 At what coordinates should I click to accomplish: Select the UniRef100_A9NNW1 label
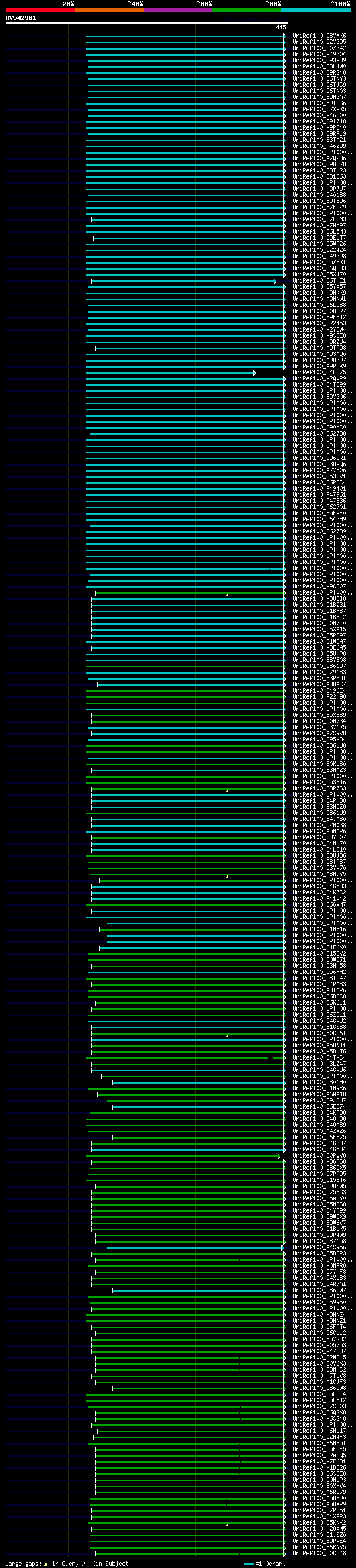tap(319, 299)
